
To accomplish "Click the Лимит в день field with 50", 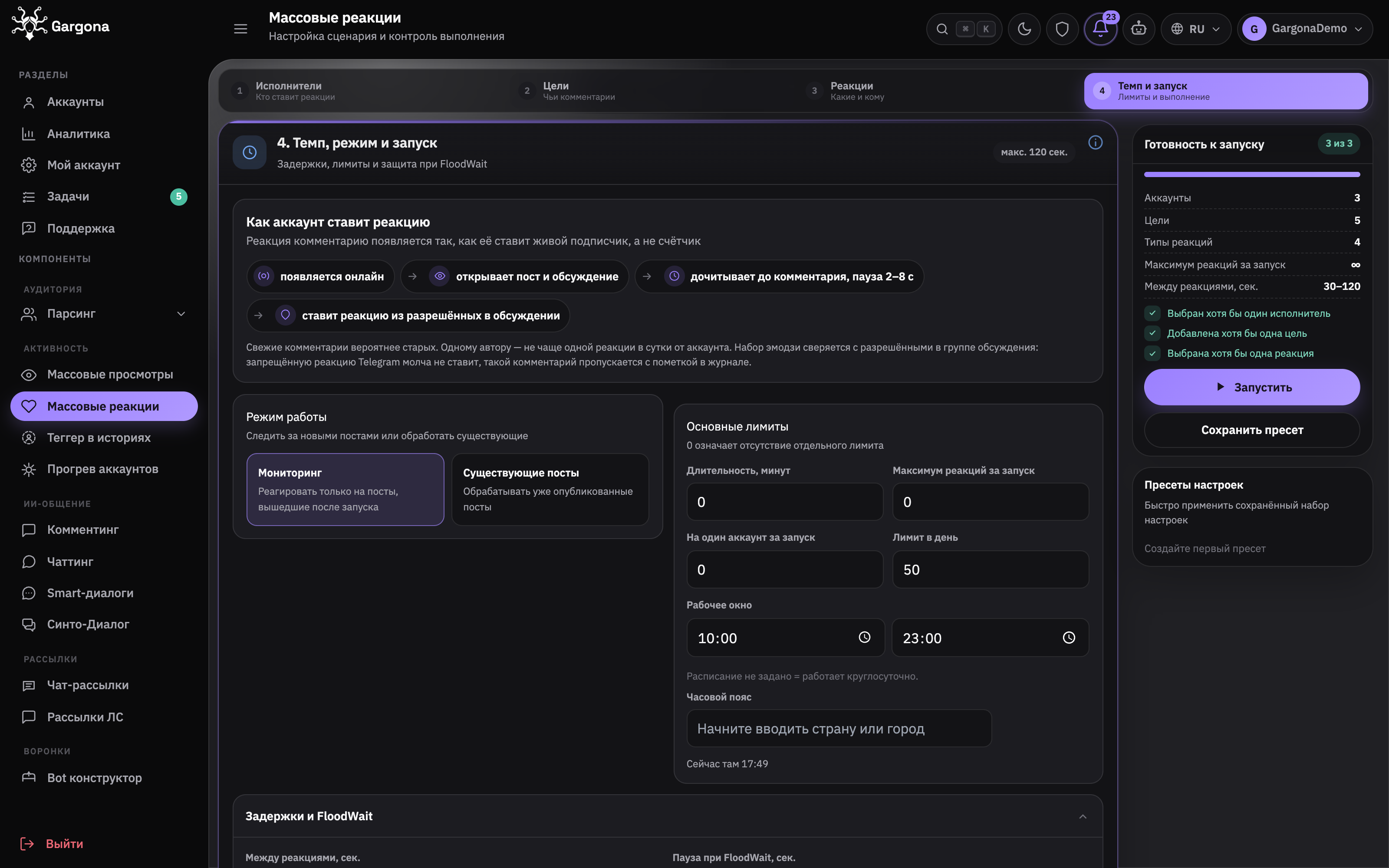I will click(x=990, y=569).
